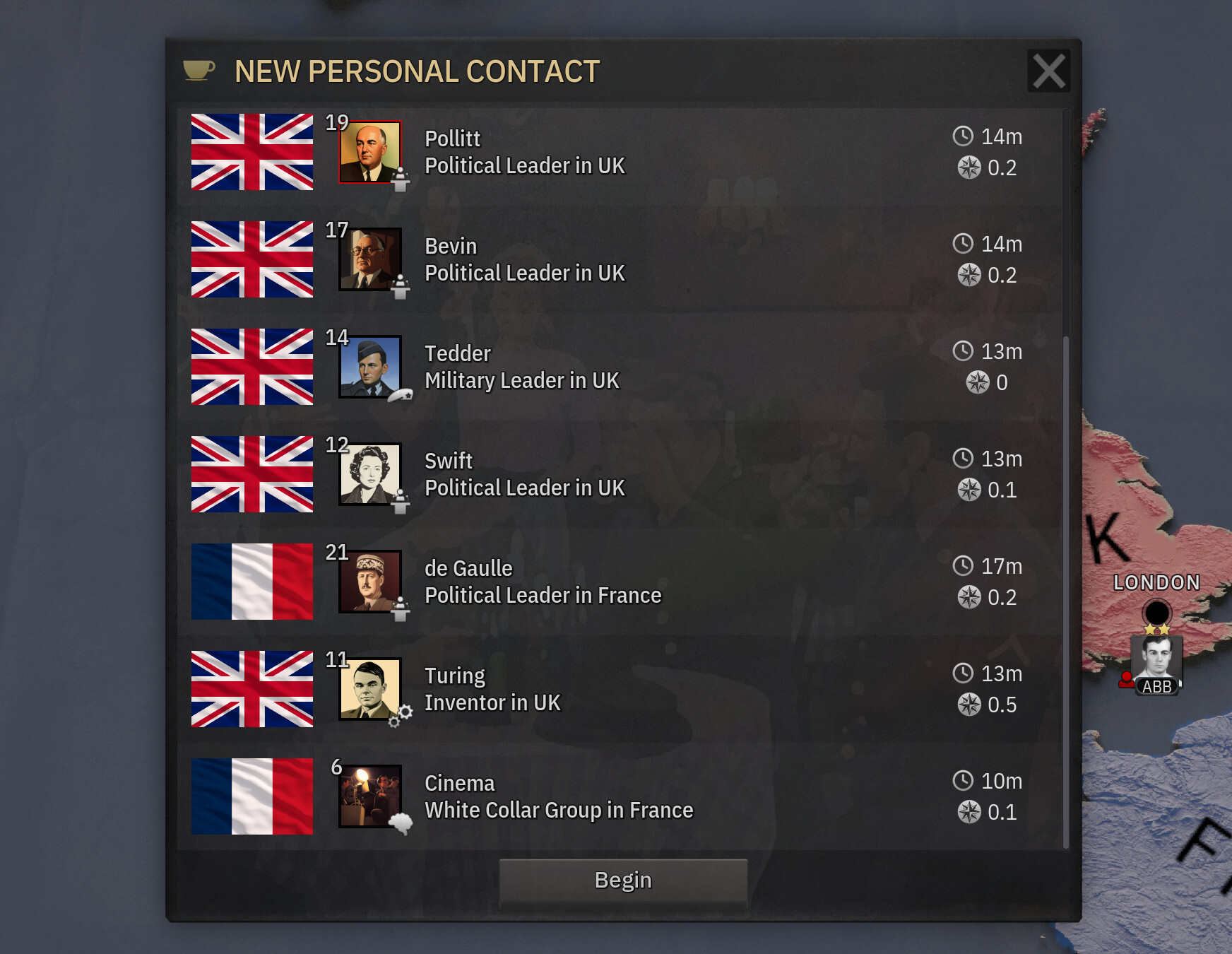Click the compass icon next to 0.5
The image size is (1232, 954).
click(969, 704)
